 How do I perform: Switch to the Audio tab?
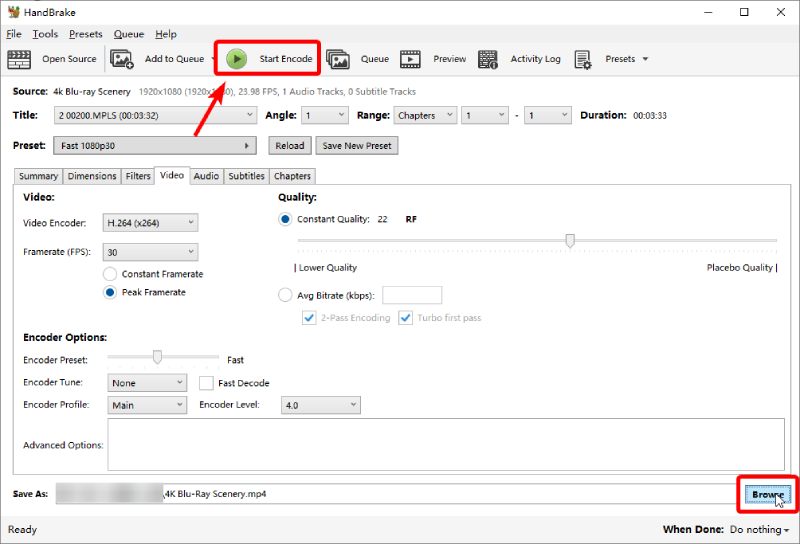[206, 176]
